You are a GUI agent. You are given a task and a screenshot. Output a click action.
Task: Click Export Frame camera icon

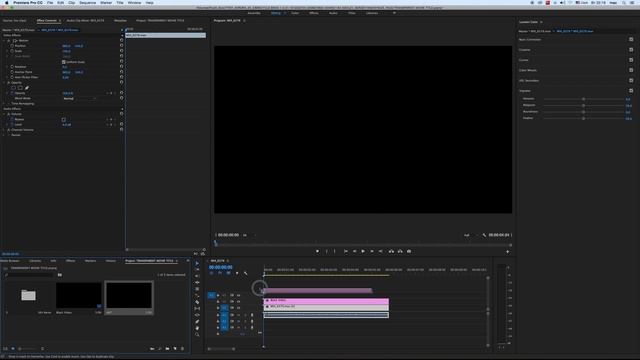click(409, 251)
